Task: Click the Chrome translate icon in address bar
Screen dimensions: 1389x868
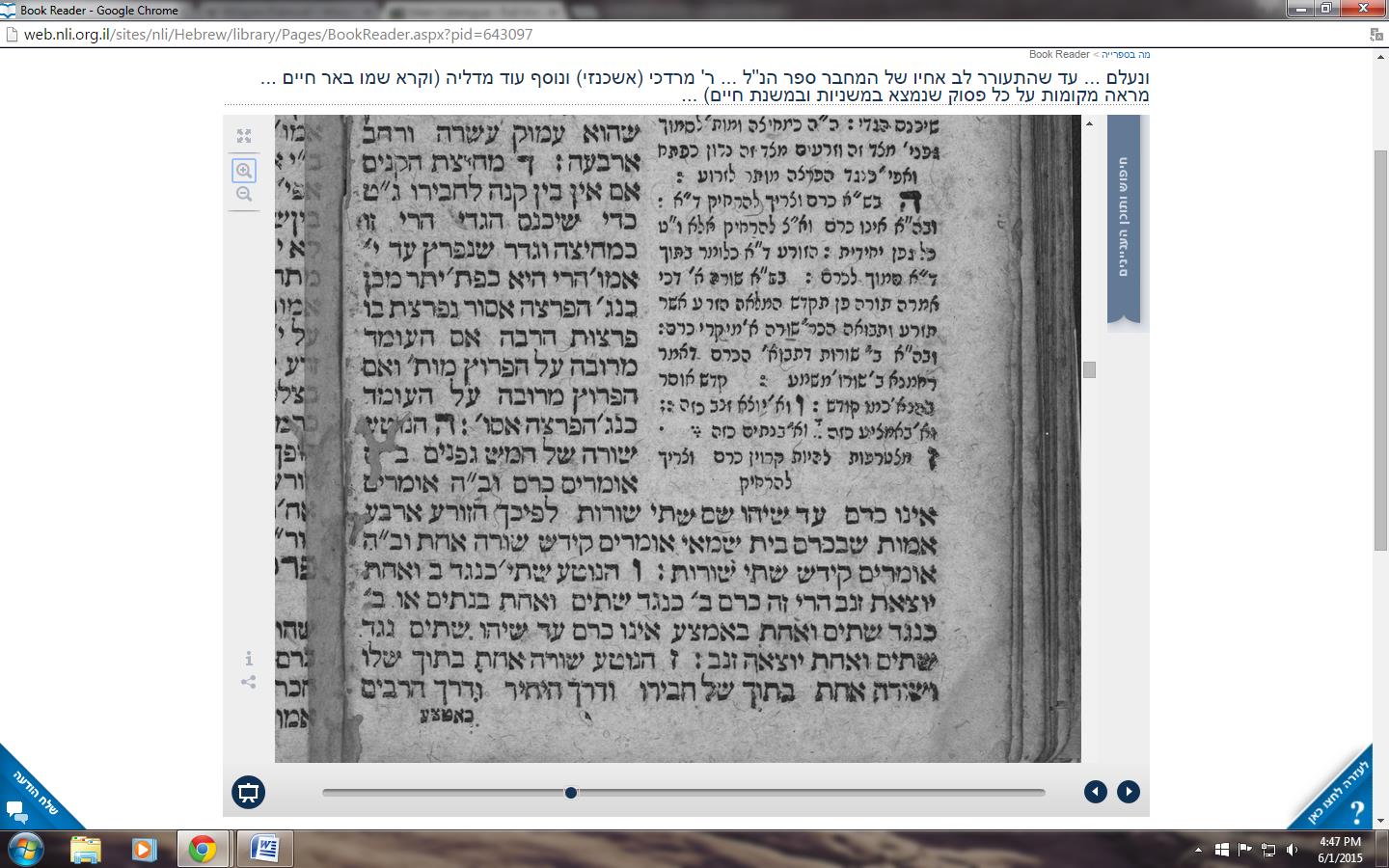Action: 1375,35
